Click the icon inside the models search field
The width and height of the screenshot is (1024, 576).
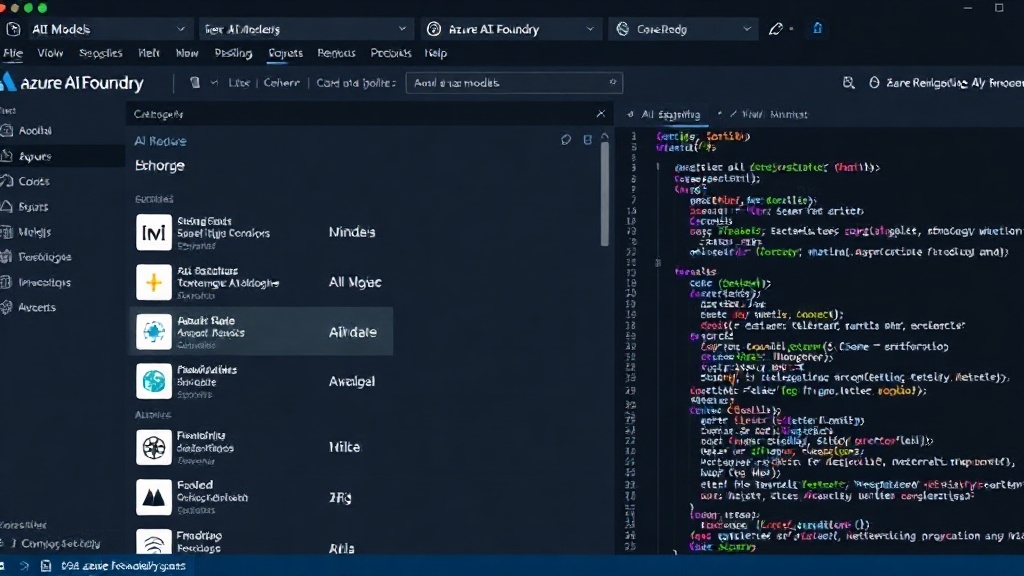pos(613,82)
